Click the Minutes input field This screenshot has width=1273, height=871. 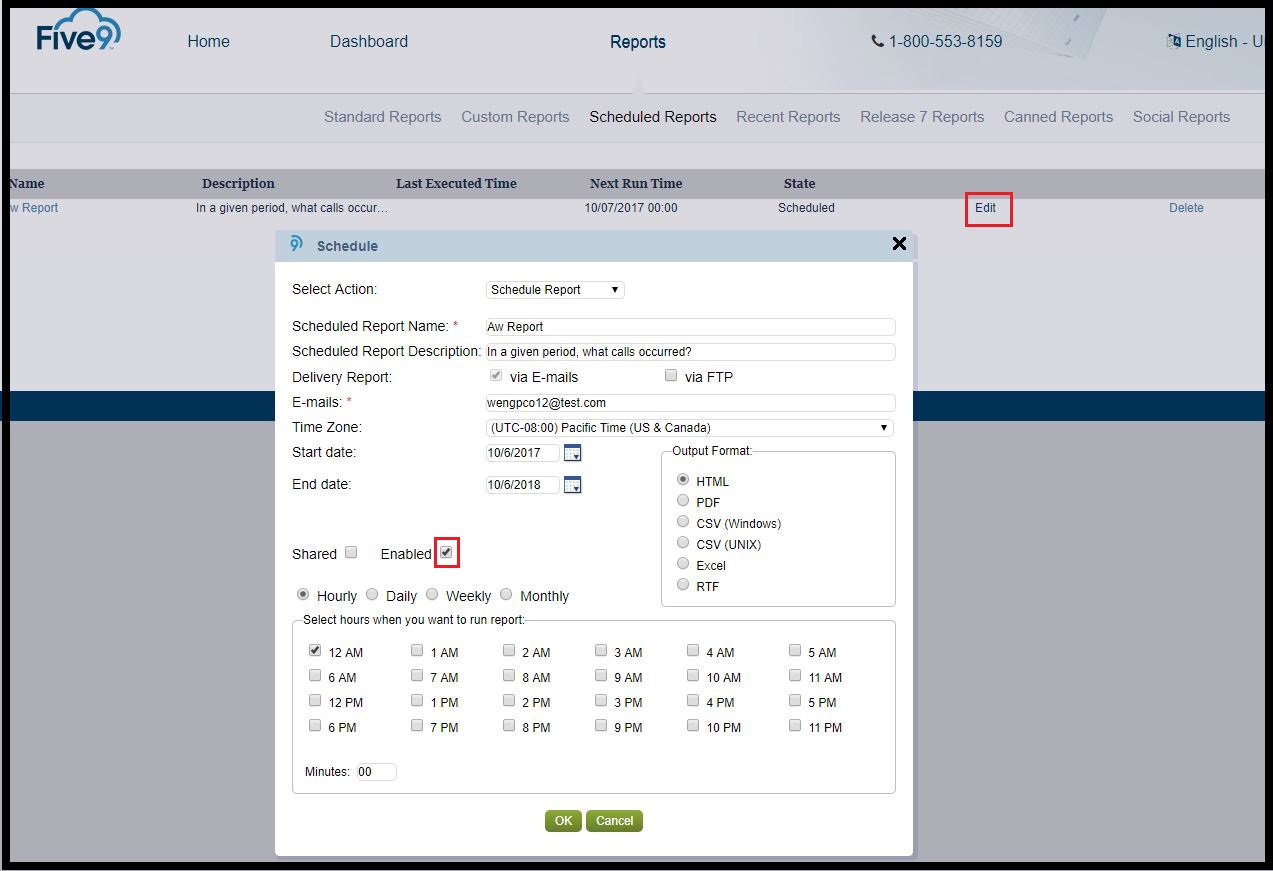tap(376, 771)
